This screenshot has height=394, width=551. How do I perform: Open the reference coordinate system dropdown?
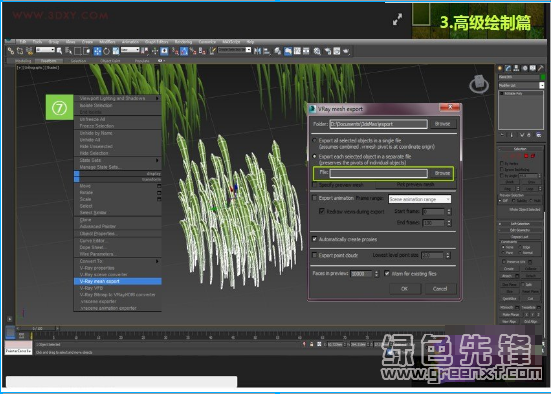click(x=130, y=50)
